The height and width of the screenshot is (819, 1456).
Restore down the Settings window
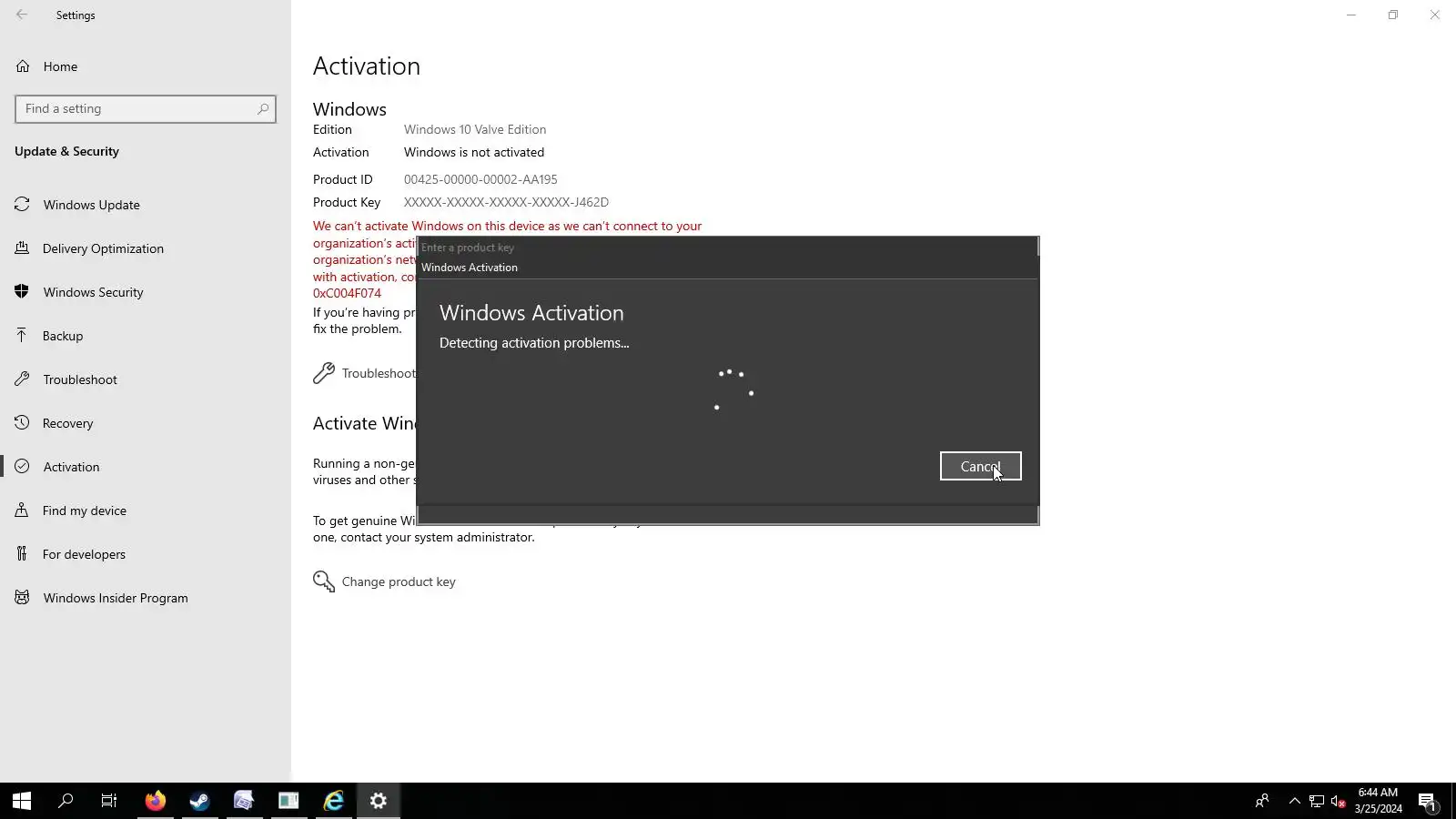click(1393, 15)
